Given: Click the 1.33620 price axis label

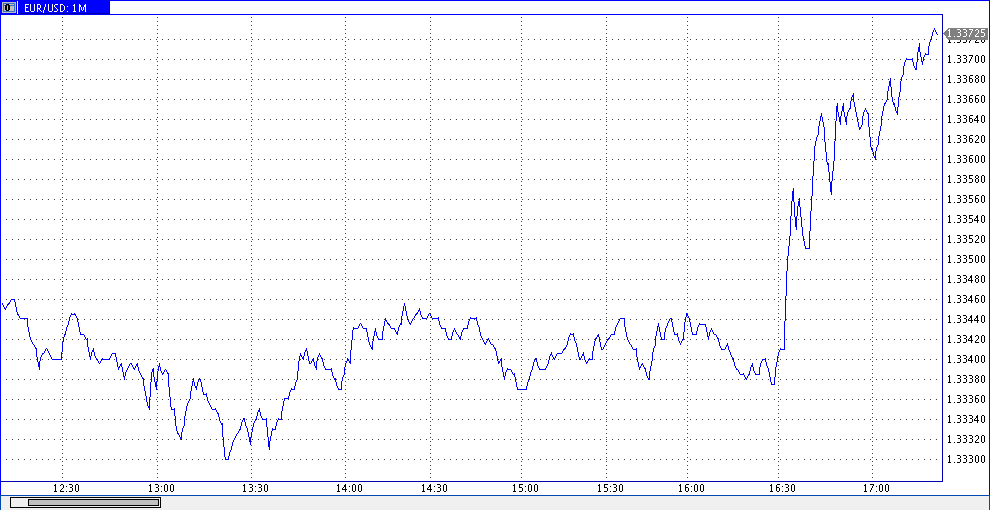Looking at the screenshot, I should pyautogui.click(x=967, y=139).
